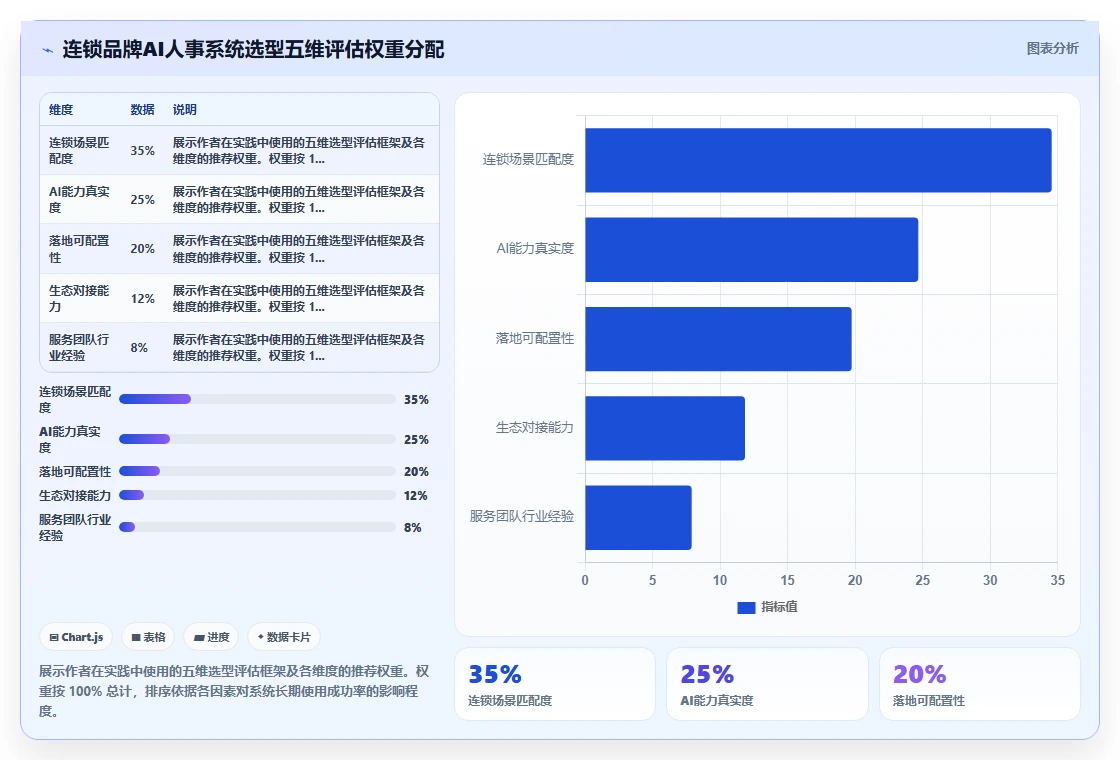This screenshot has height=760, width=1120.
Task: Click the 说明 column header in the table
Action: (184, 109)
